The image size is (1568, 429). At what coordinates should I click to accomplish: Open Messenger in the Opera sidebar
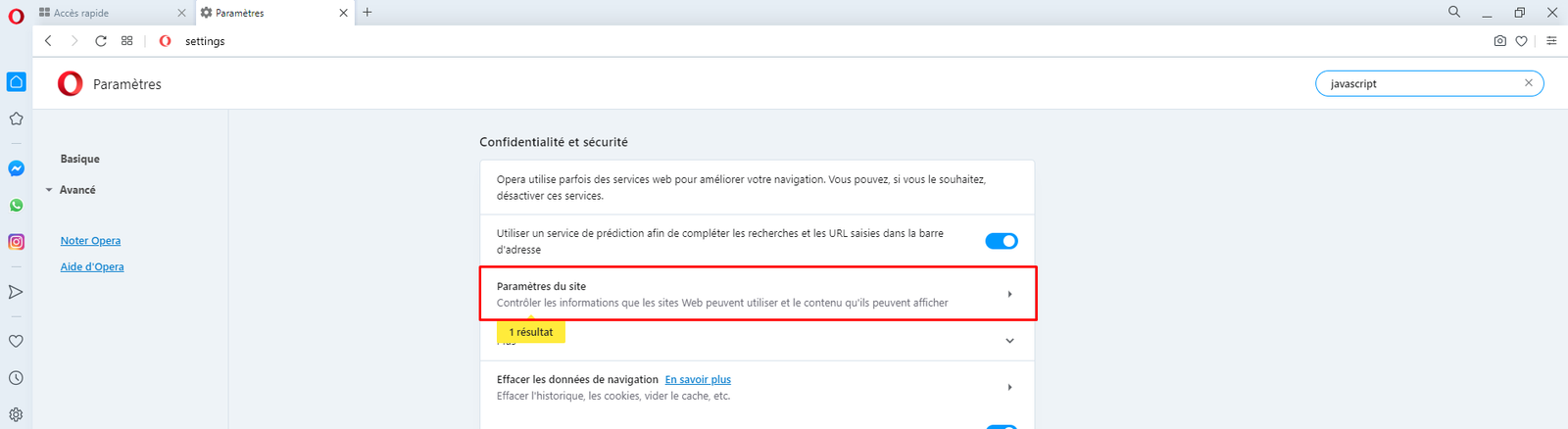point(17,168)
